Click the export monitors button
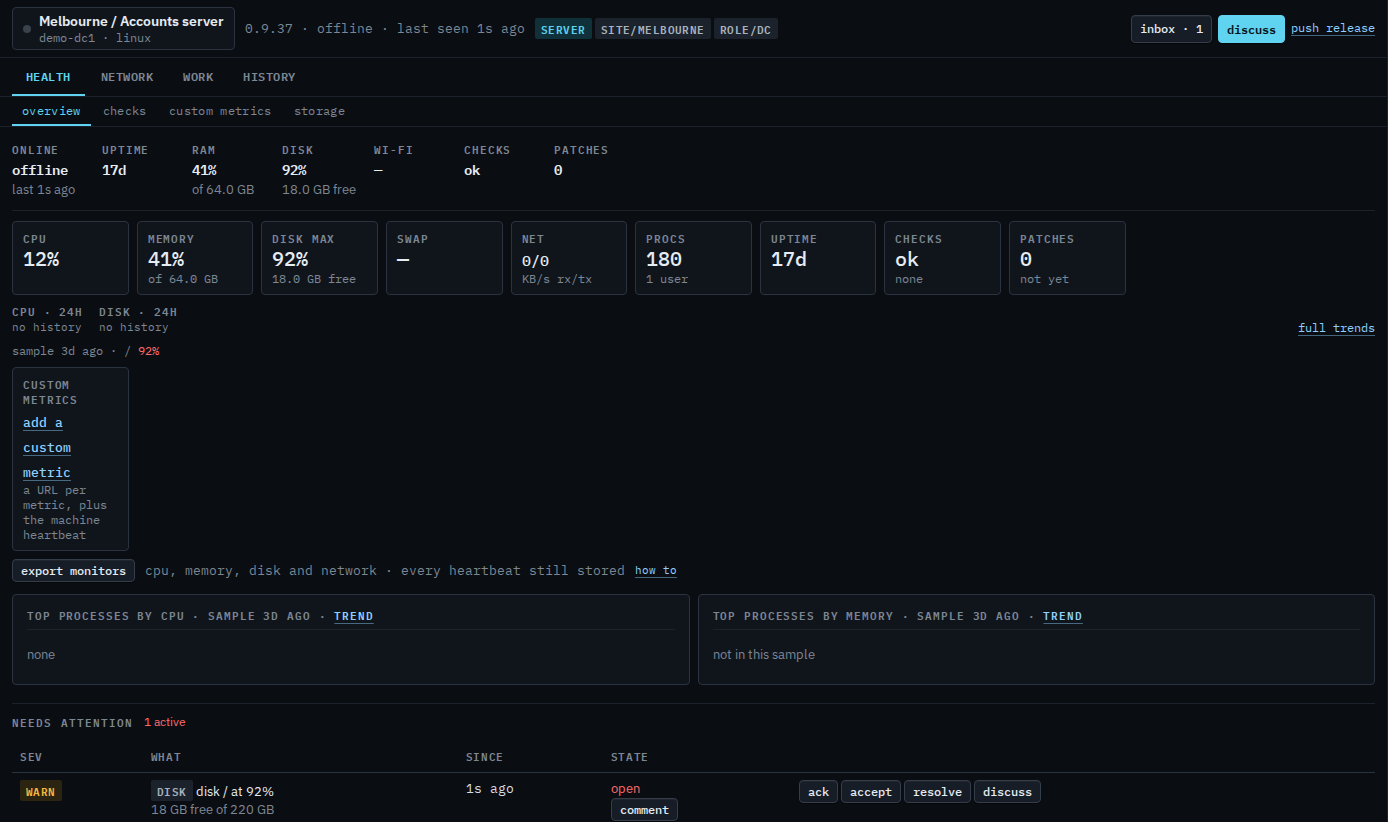1388x822 pixels. pos(73,571)
